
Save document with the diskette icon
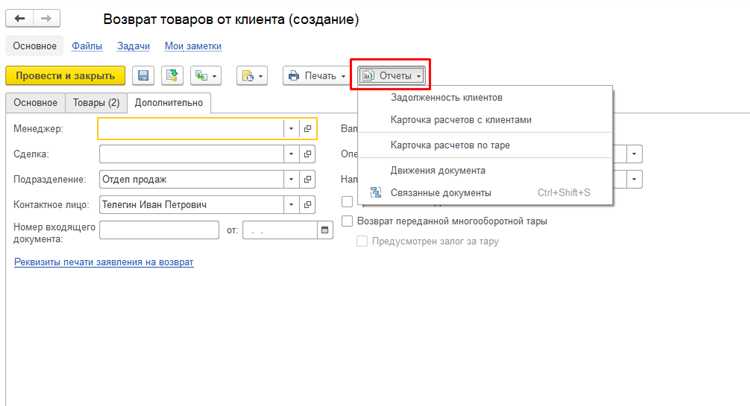(x=143, y=76)
